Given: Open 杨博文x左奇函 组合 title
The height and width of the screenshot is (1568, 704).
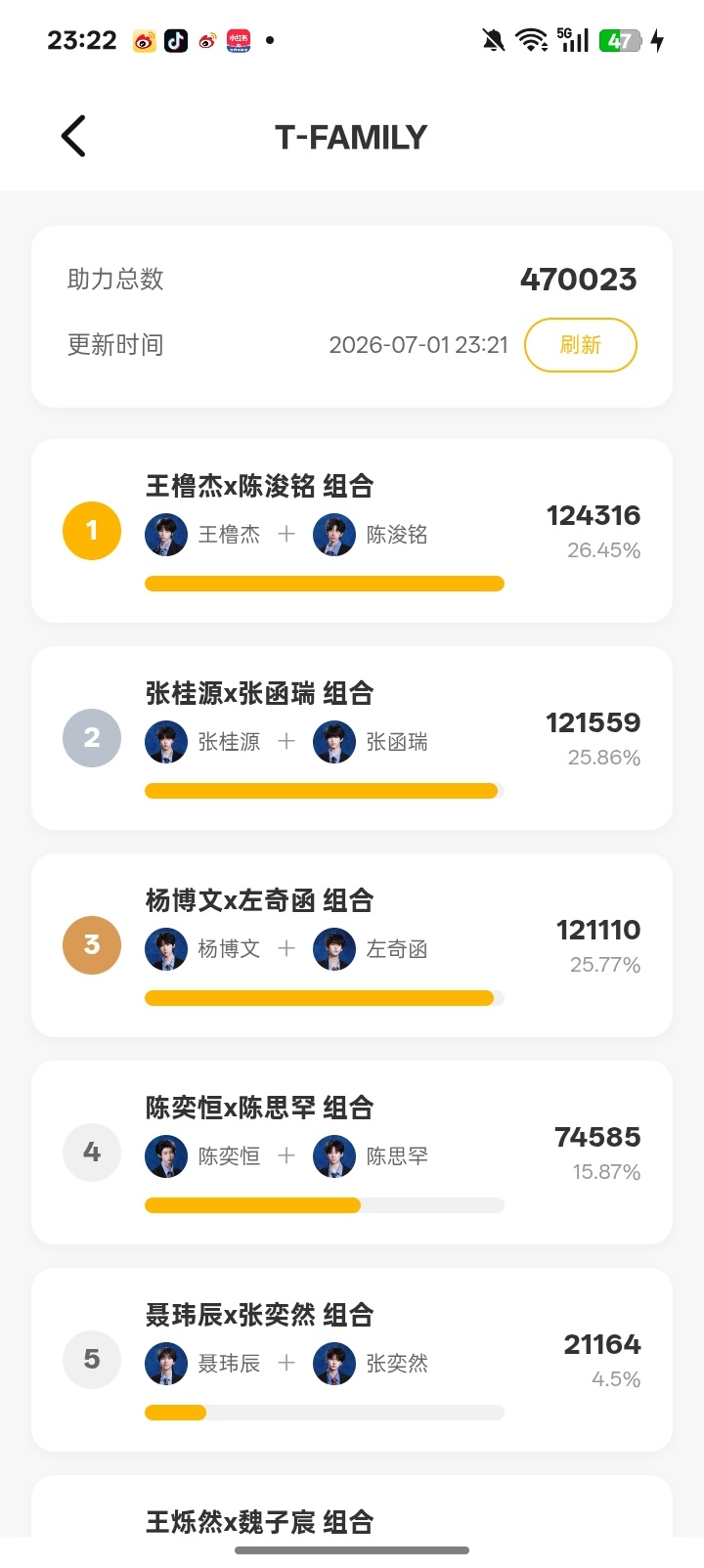Looking at the screenshot, I should point(260,900).
